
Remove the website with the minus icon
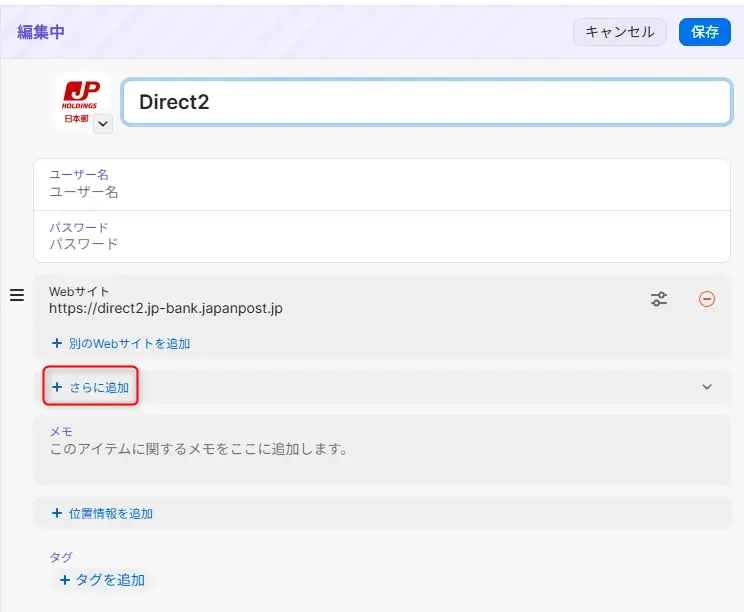707,299
